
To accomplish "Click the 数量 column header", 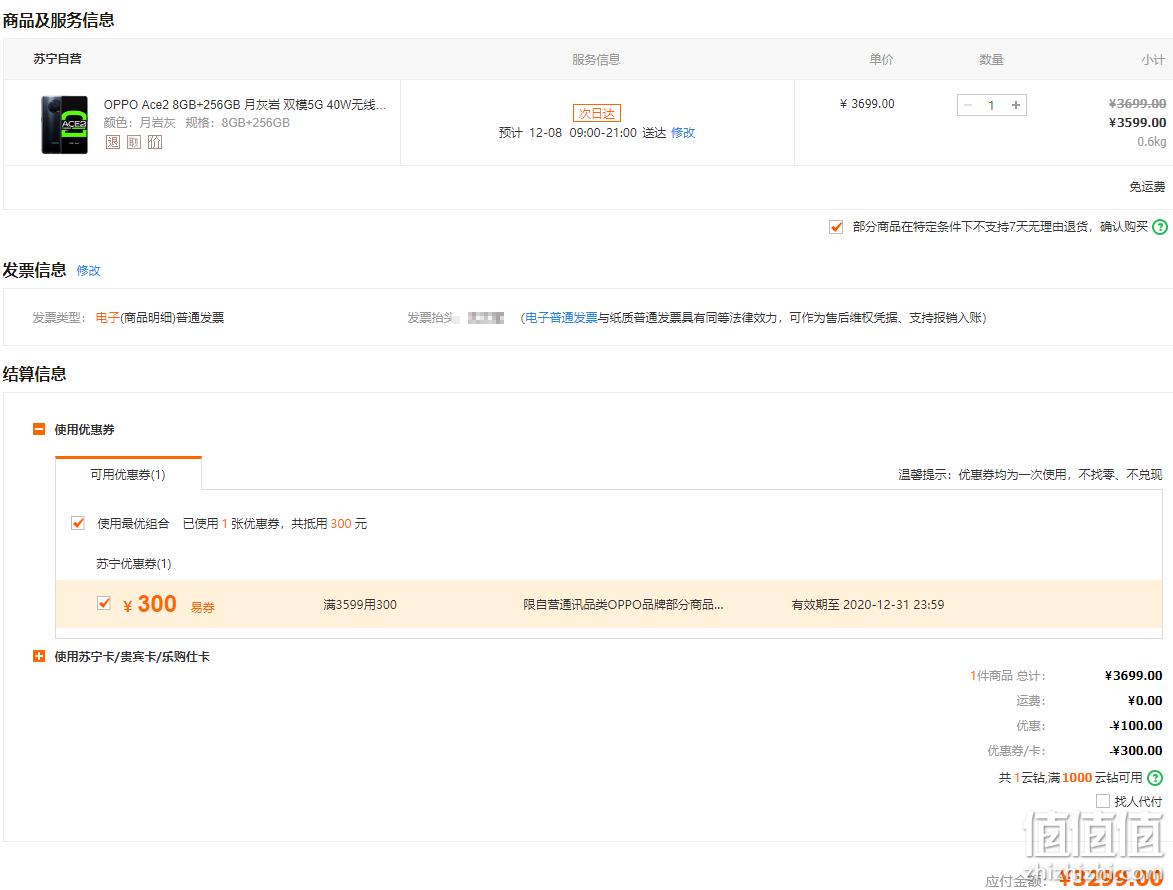I will (x=991, y=60).
